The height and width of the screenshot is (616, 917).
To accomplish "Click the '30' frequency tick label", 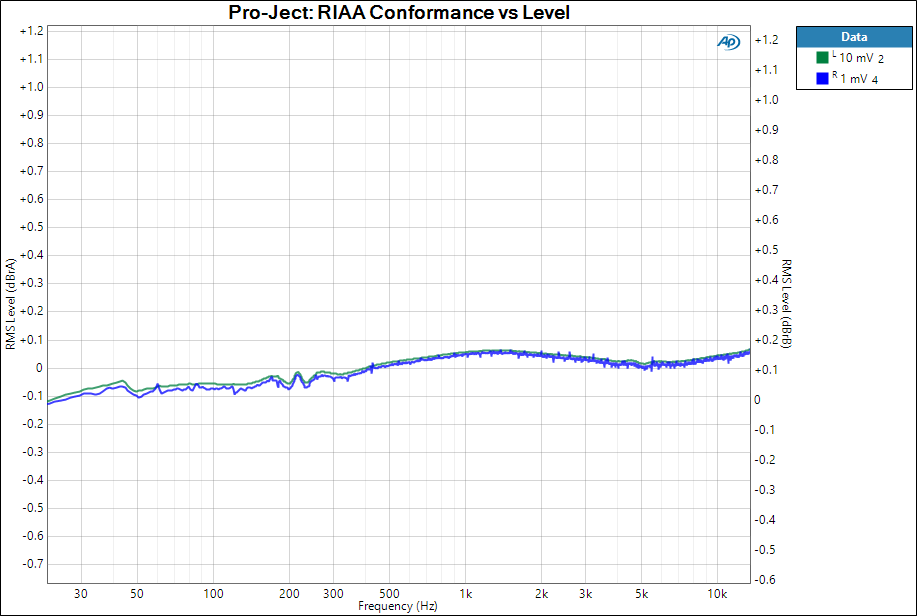I will coord(81,594).
